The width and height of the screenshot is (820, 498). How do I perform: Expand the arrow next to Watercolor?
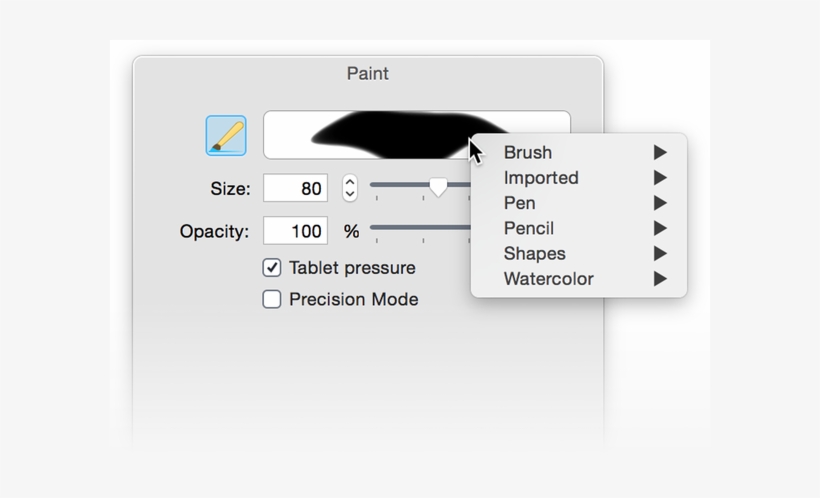[x=660, y=279]
